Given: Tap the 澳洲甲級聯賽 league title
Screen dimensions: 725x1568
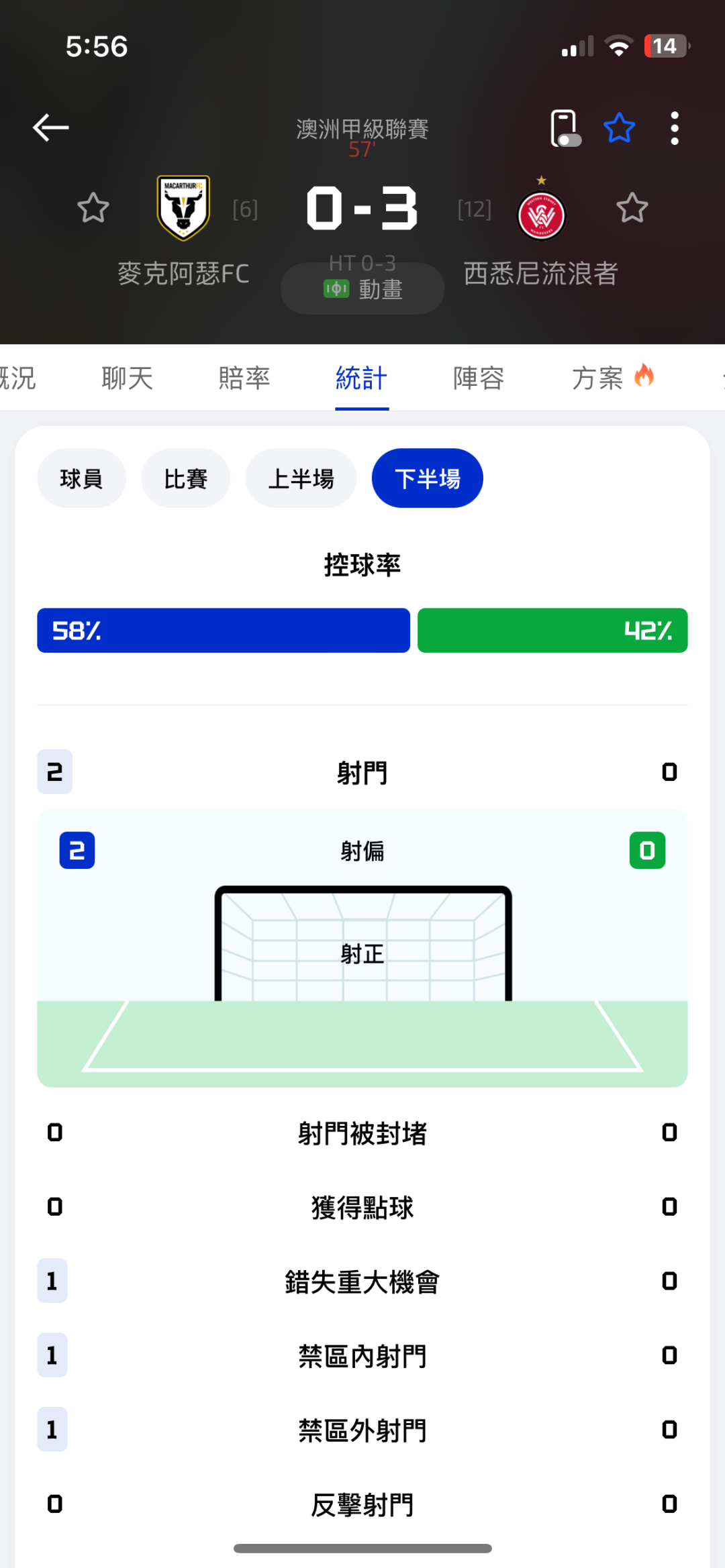Looking at the screenshot, I should (x=362, y=128).
